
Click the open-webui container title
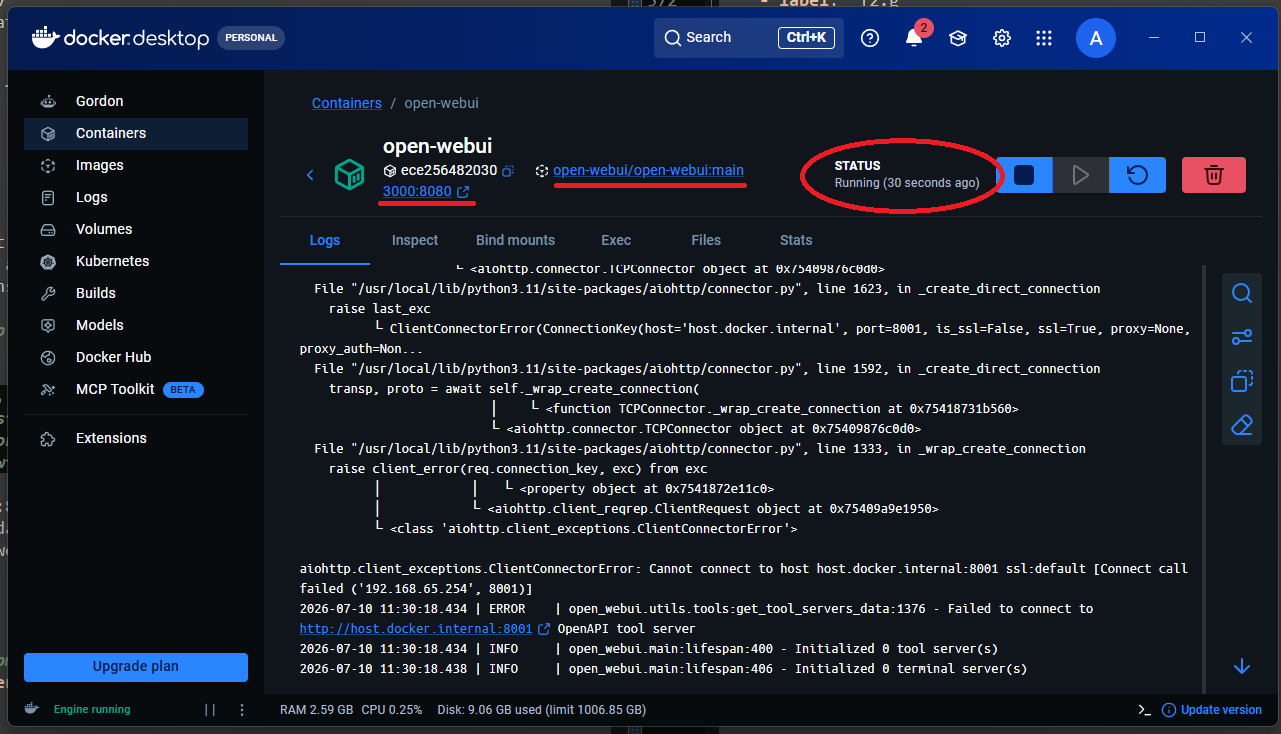(x=437, y=146)
